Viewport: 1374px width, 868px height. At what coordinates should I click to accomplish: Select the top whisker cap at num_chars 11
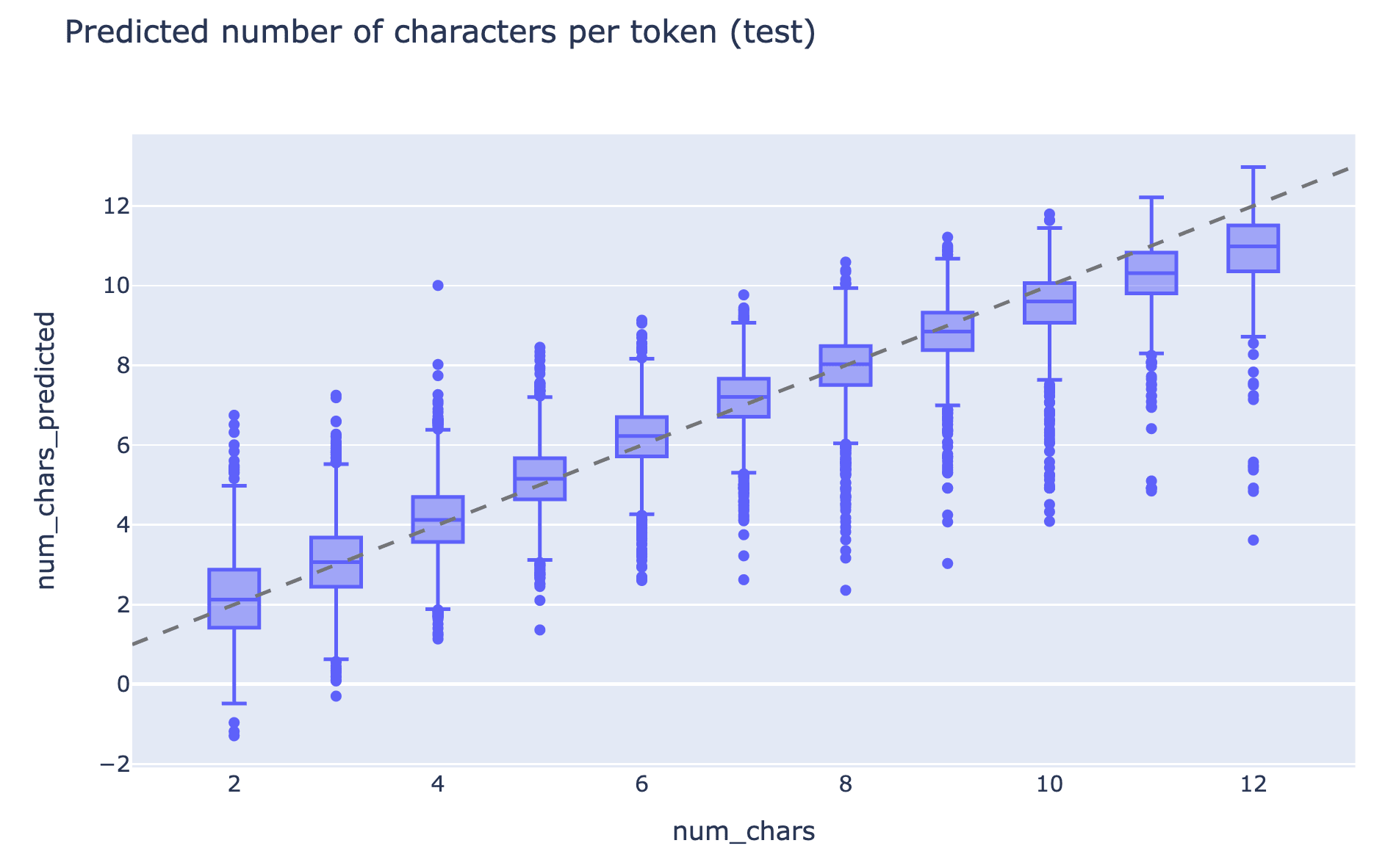(1151, 198)
